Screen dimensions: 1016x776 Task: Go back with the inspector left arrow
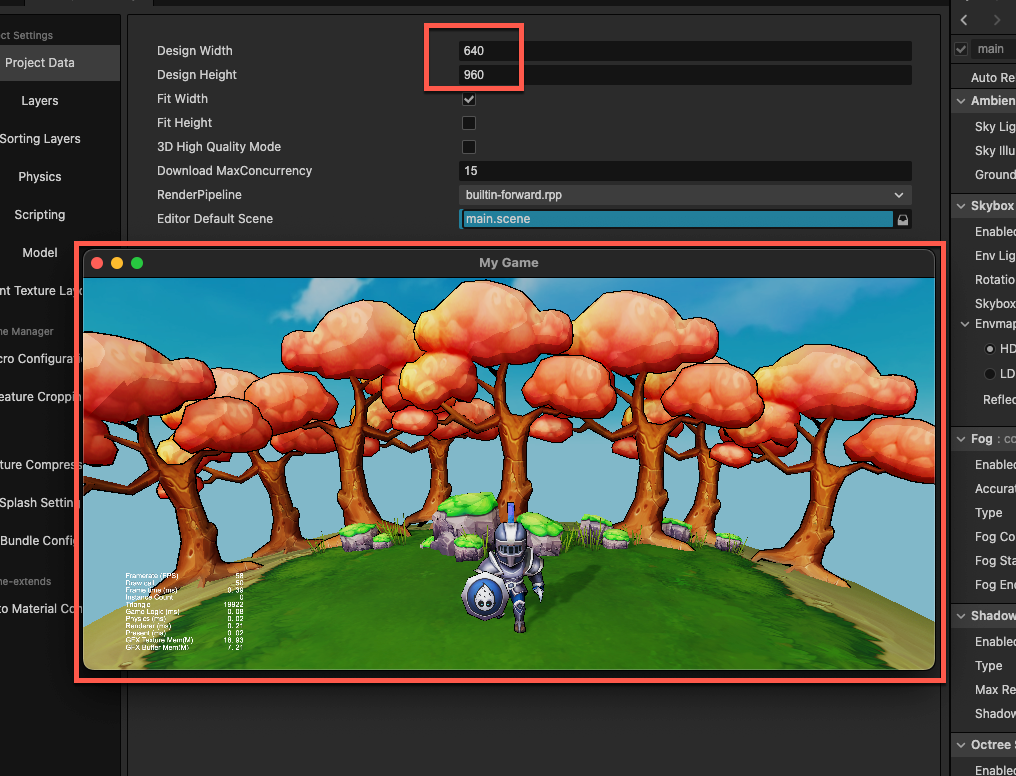(x=964, y=20)
